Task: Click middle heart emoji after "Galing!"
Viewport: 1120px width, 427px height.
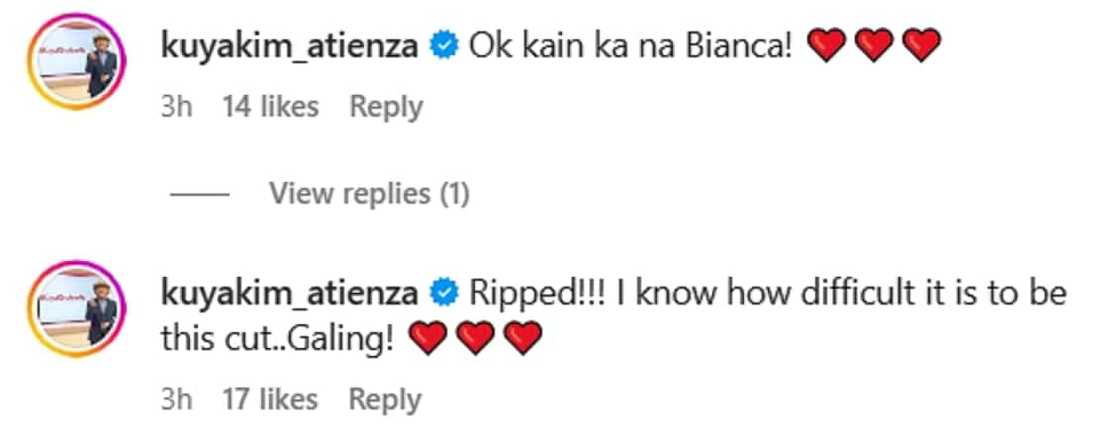Action: [475, 341]
